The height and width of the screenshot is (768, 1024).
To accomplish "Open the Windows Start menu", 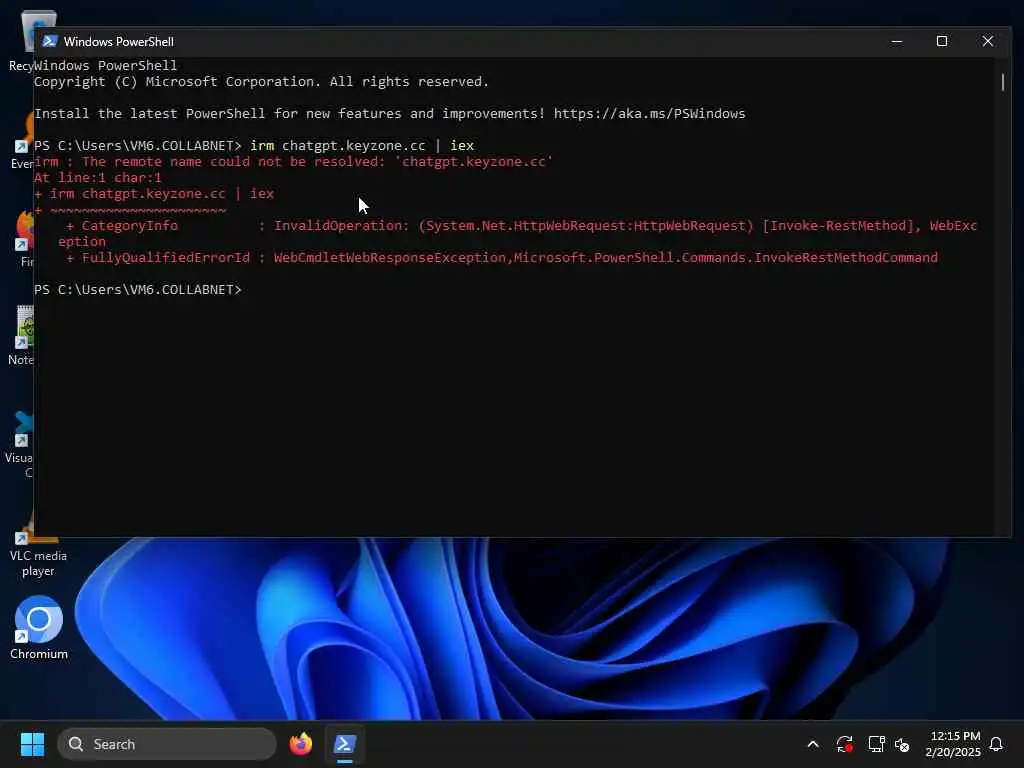I will click(x=32, y=744).
